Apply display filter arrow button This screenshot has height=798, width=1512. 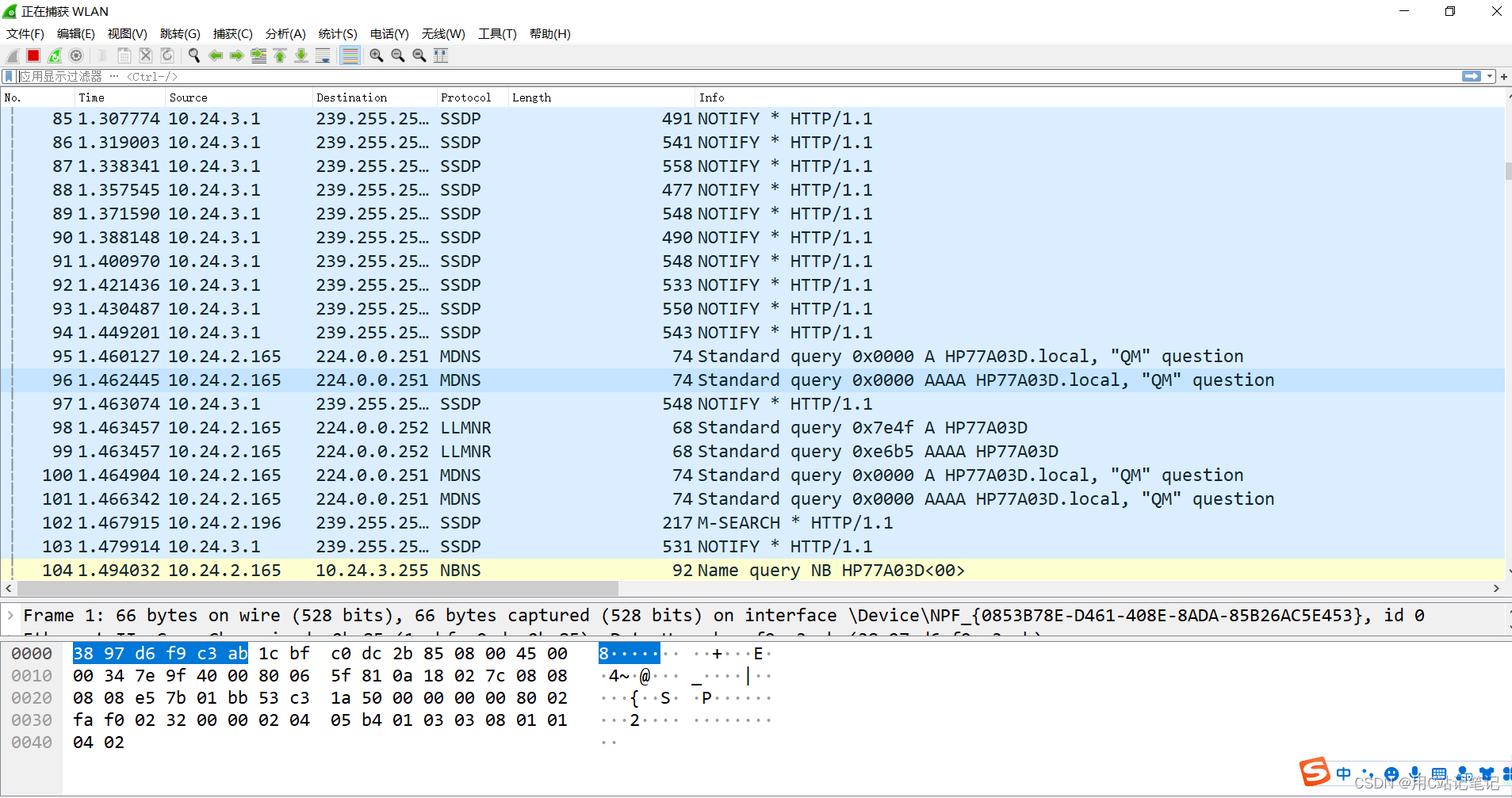pos(1472,76)
